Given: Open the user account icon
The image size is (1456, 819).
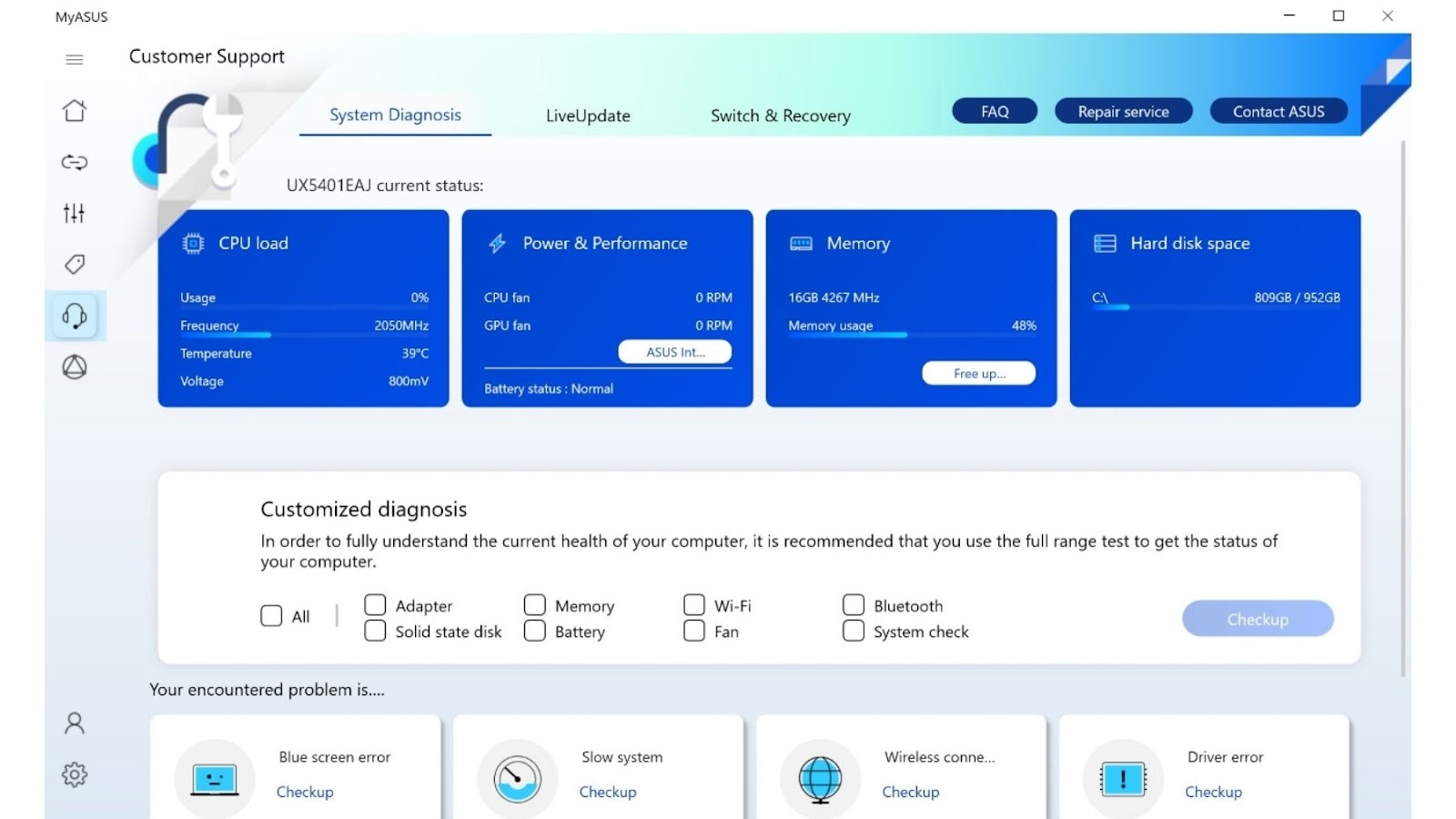Looking at the screenshot, I should 75,723.
